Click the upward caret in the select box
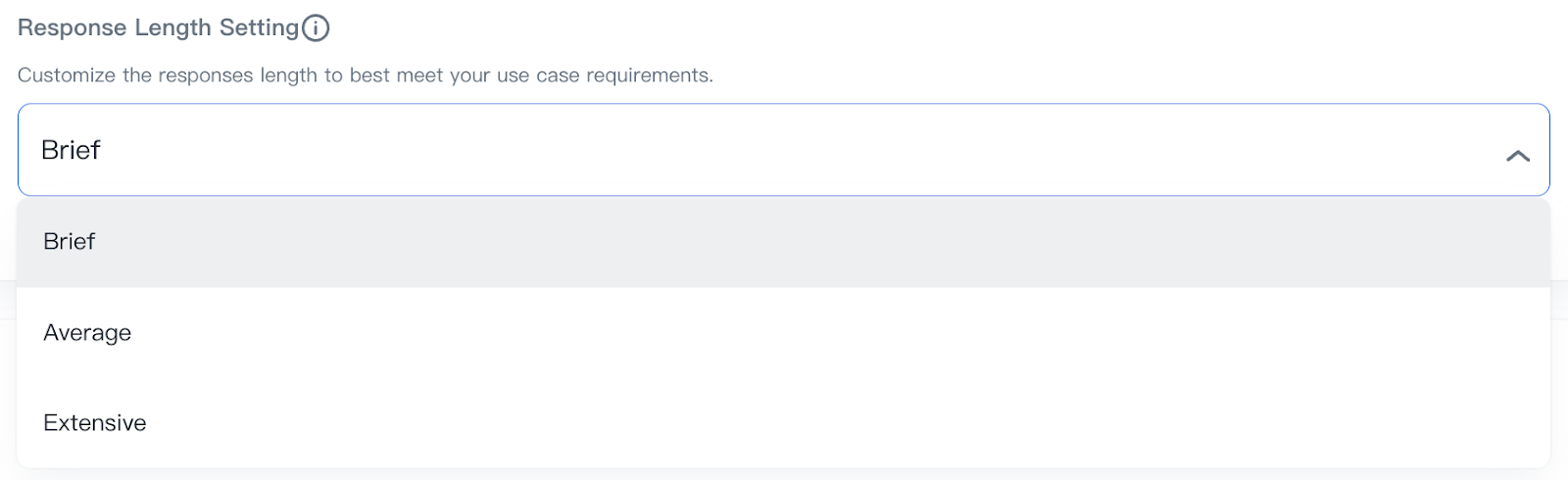Screen dimensions: 1568x480 pyautogui.click(x=1517, y=155)
